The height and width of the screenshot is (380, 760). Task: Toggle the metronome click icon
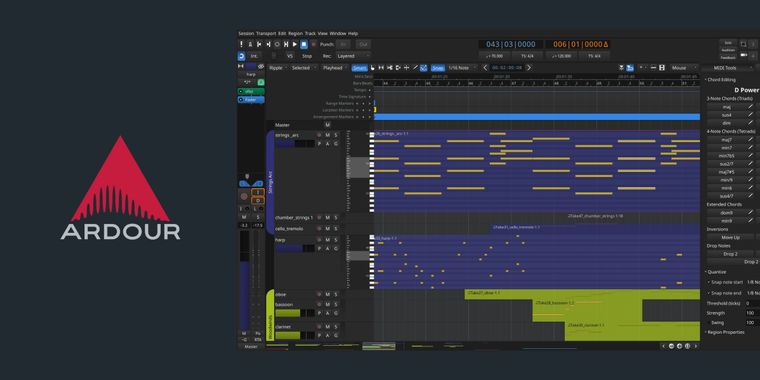250,44
